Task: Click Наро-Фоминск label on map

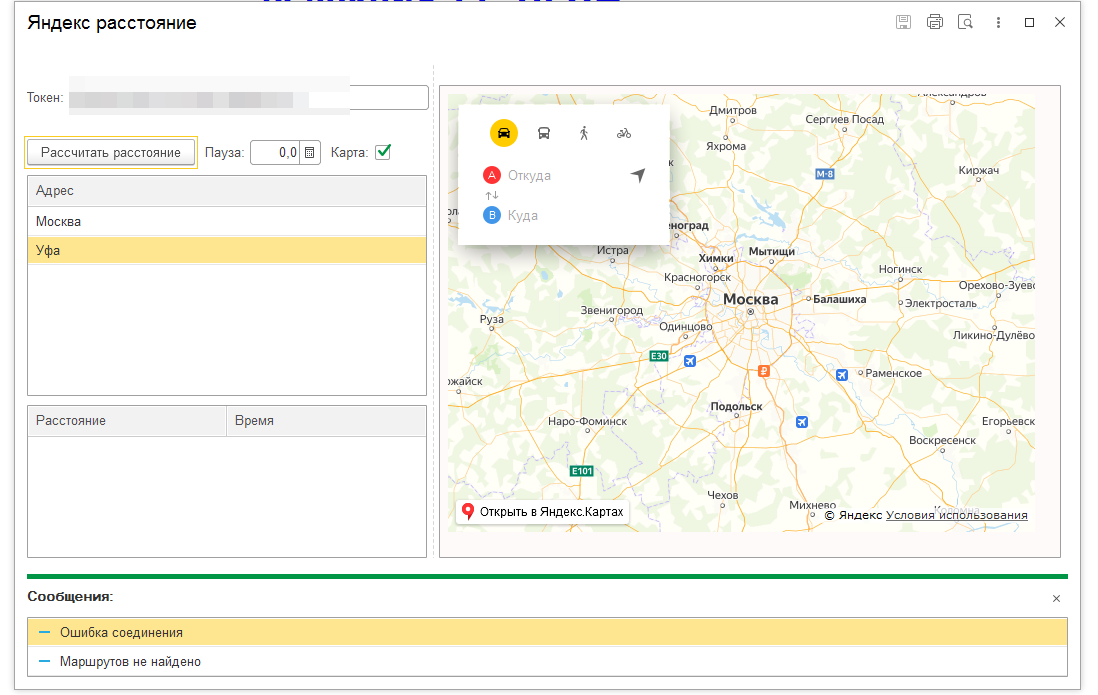Action: pyautogui.click(x=588, y=422)
